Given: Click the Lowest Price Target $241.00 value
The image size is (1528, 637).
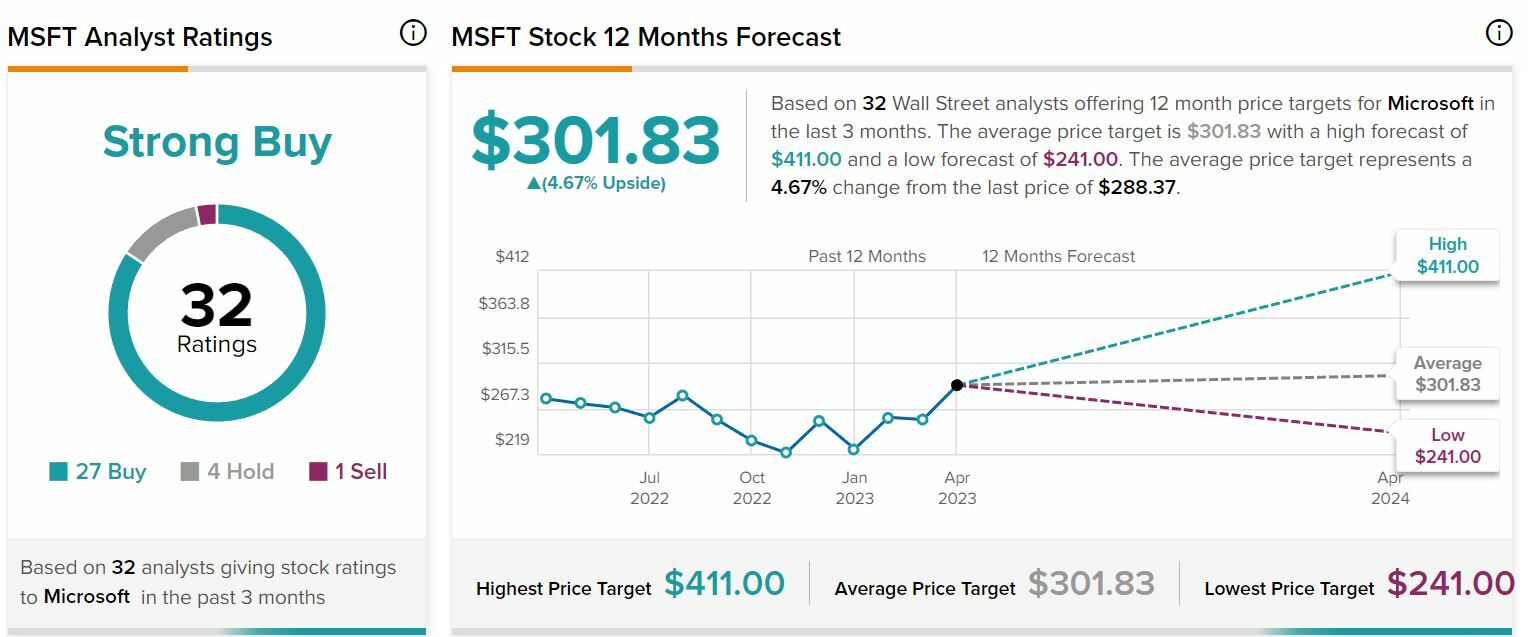Looking at the screenshot, I should coord(1450,583).
